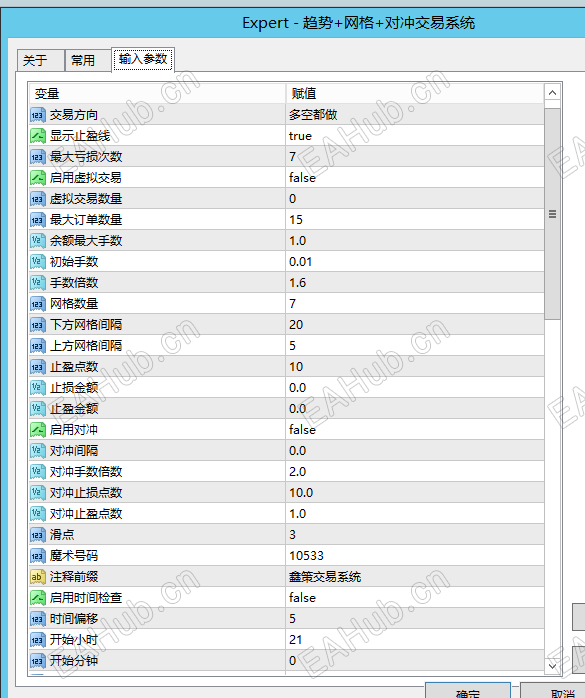Screen dimensions: 585x698
Task: Click the value 15 for 最大订单数量
Action: (296, 220)
